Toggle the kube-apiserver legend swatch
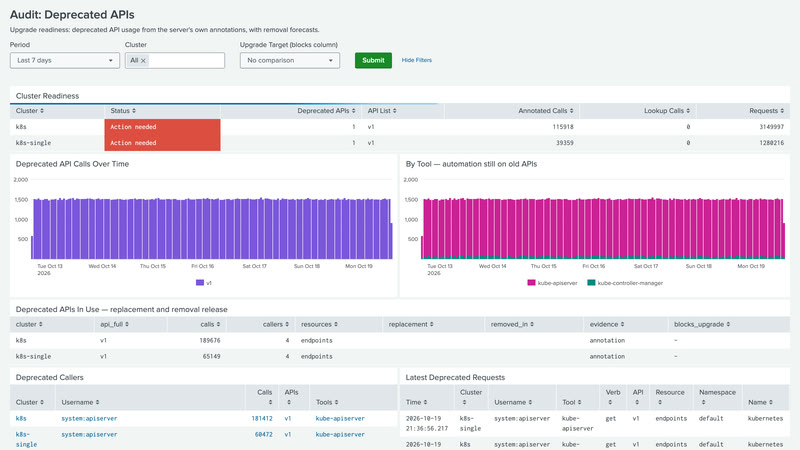Image resolution: width=800 pixels, height=450 pixels. tap(531, 283)
